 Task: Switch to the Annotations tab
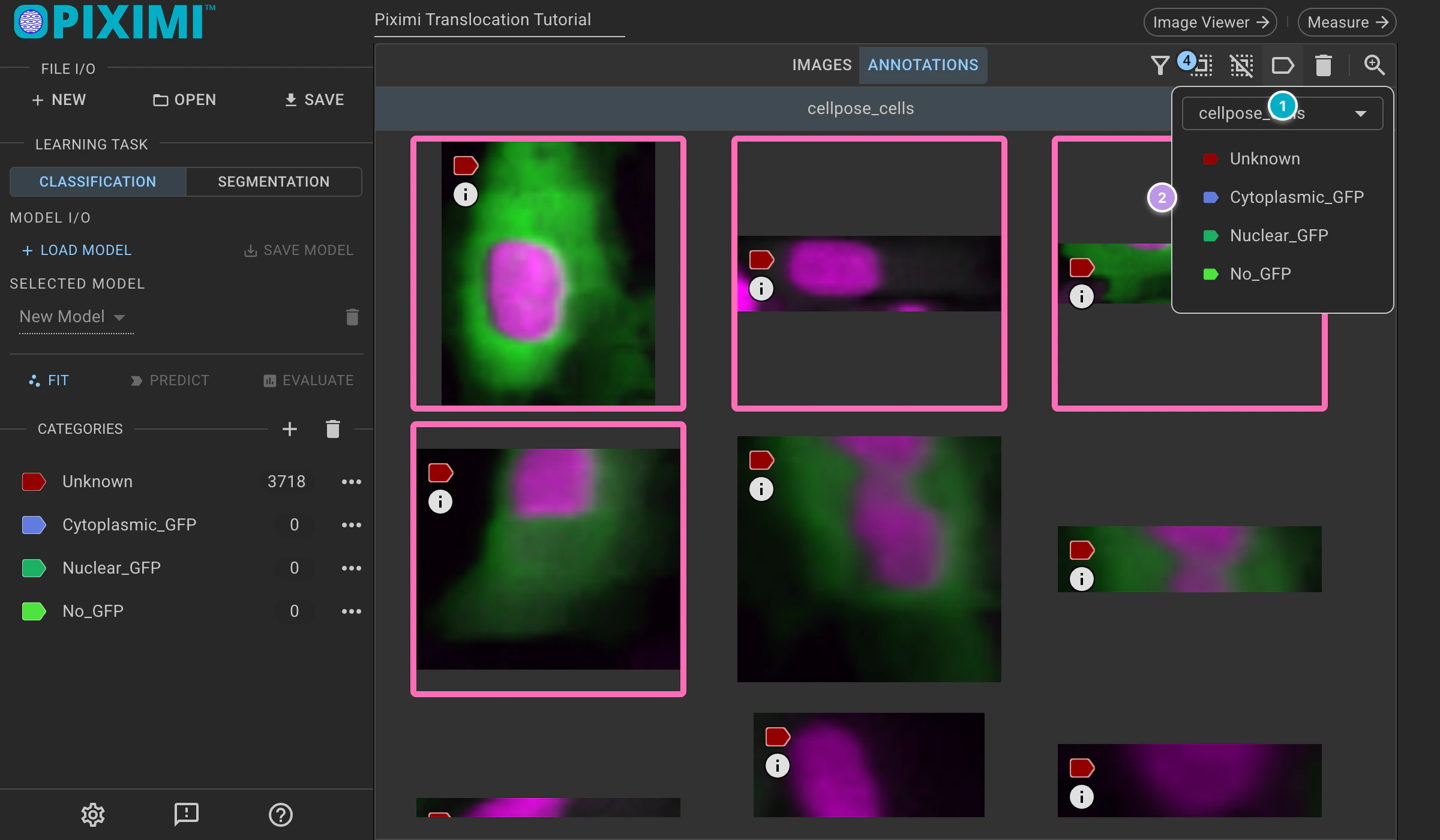pos(923,65)
